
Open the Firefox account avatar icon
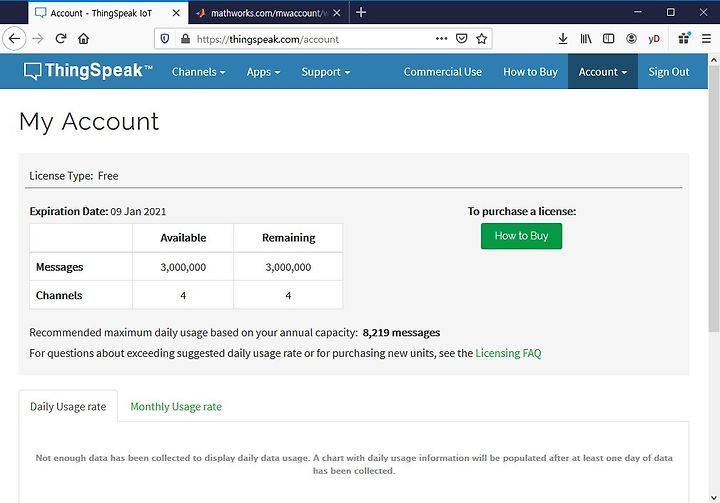tap(631, 39)
